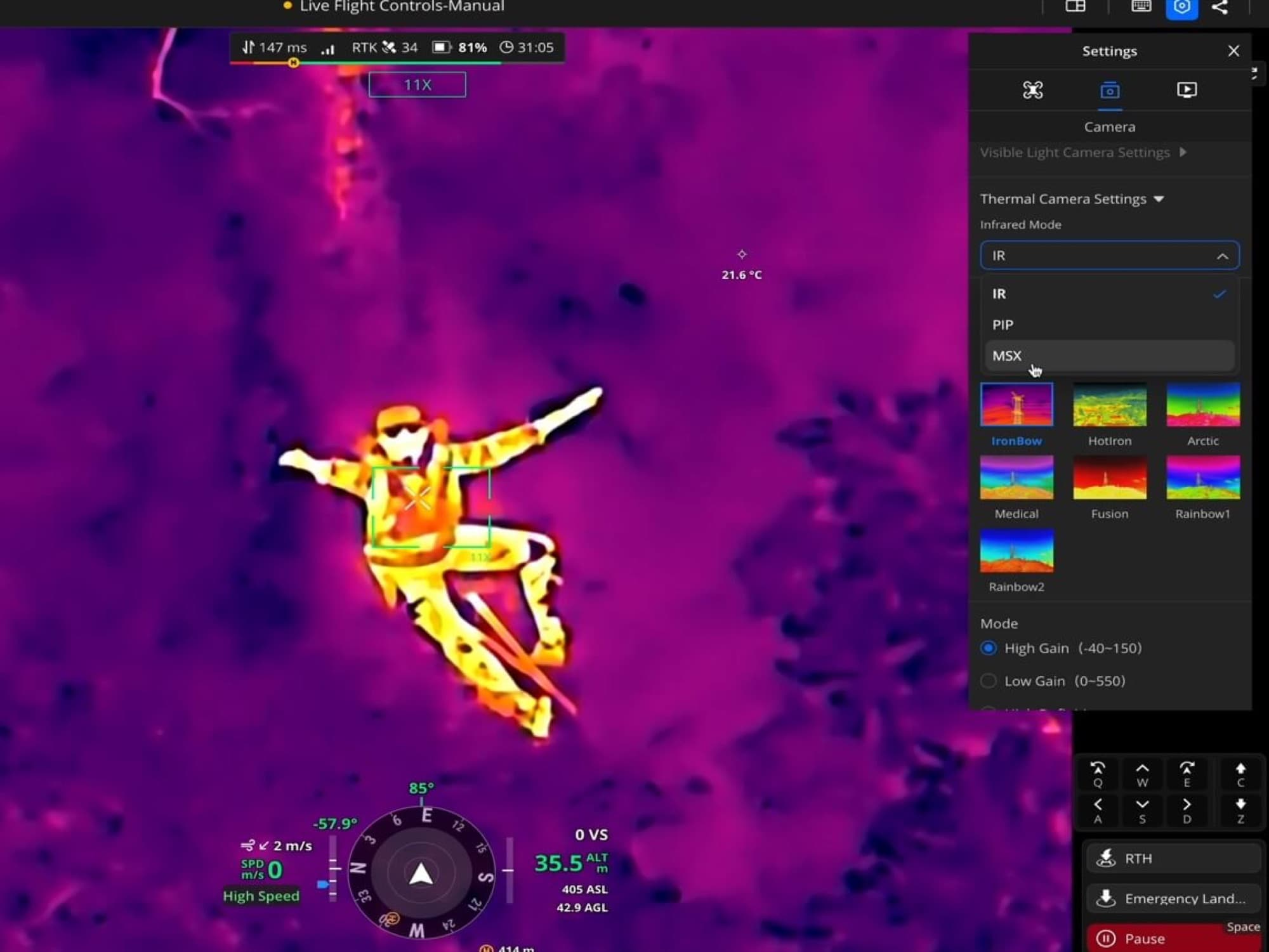Click the compass heading dial
The width and height of the screenshot is (1269, 952).
click(x=421, y=873)
